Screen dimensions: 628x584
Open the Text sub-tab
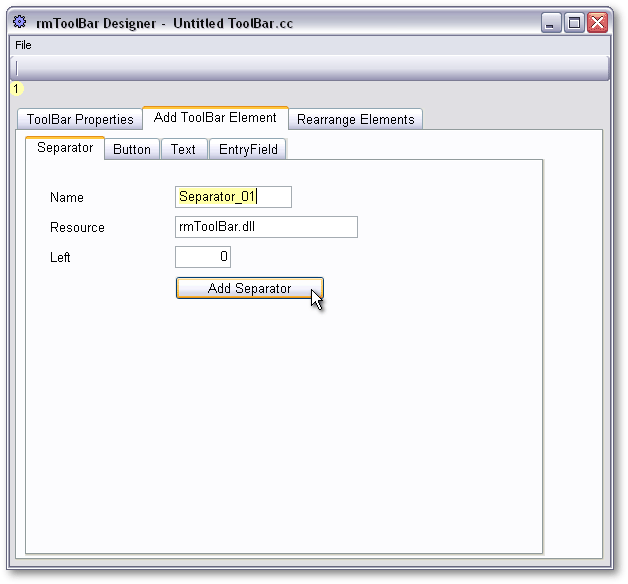pyautogui.click(x=183, y=149)
